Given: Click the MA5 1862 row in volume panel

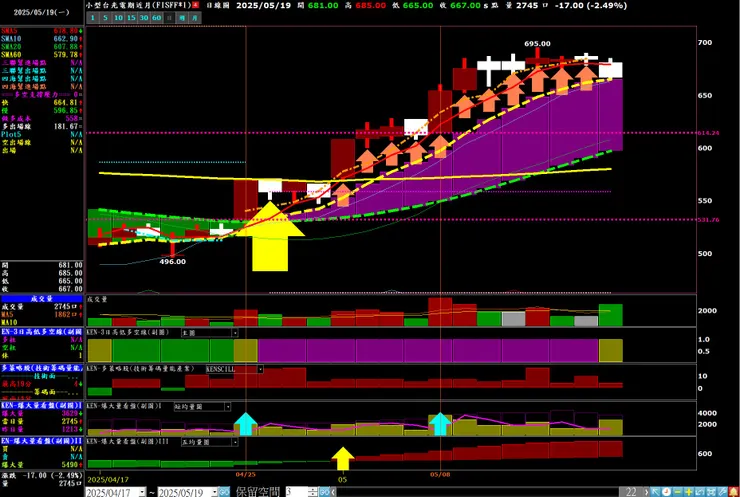Looking at the screenshot, I should click(x=42, y=314).
